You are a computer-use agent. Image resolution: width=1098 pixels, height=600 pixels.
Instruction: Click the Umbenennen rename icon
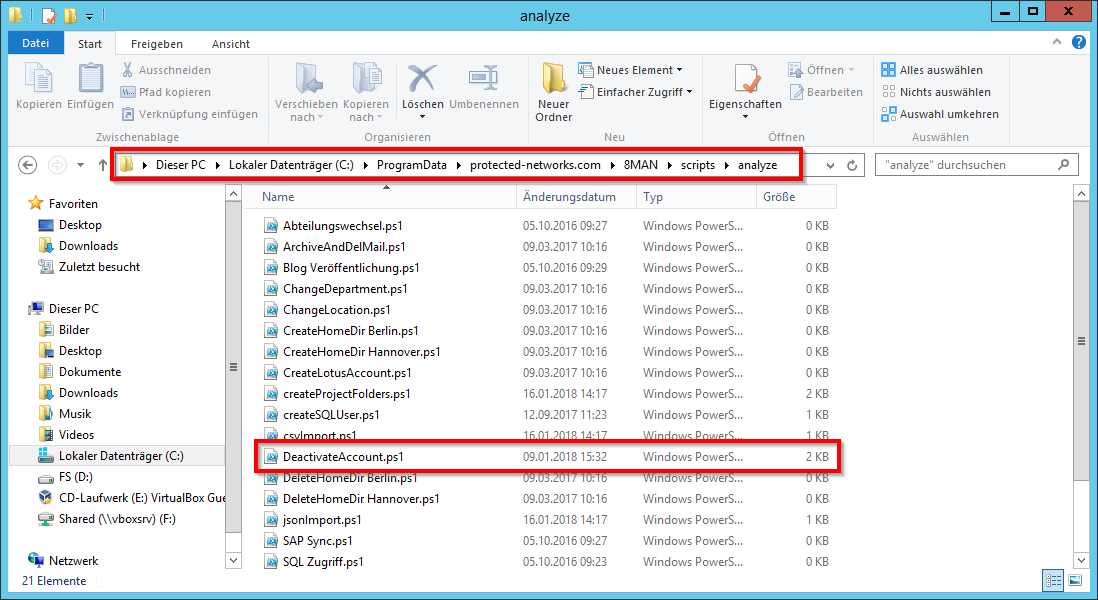pyautogui.click(x=483, y=80)
